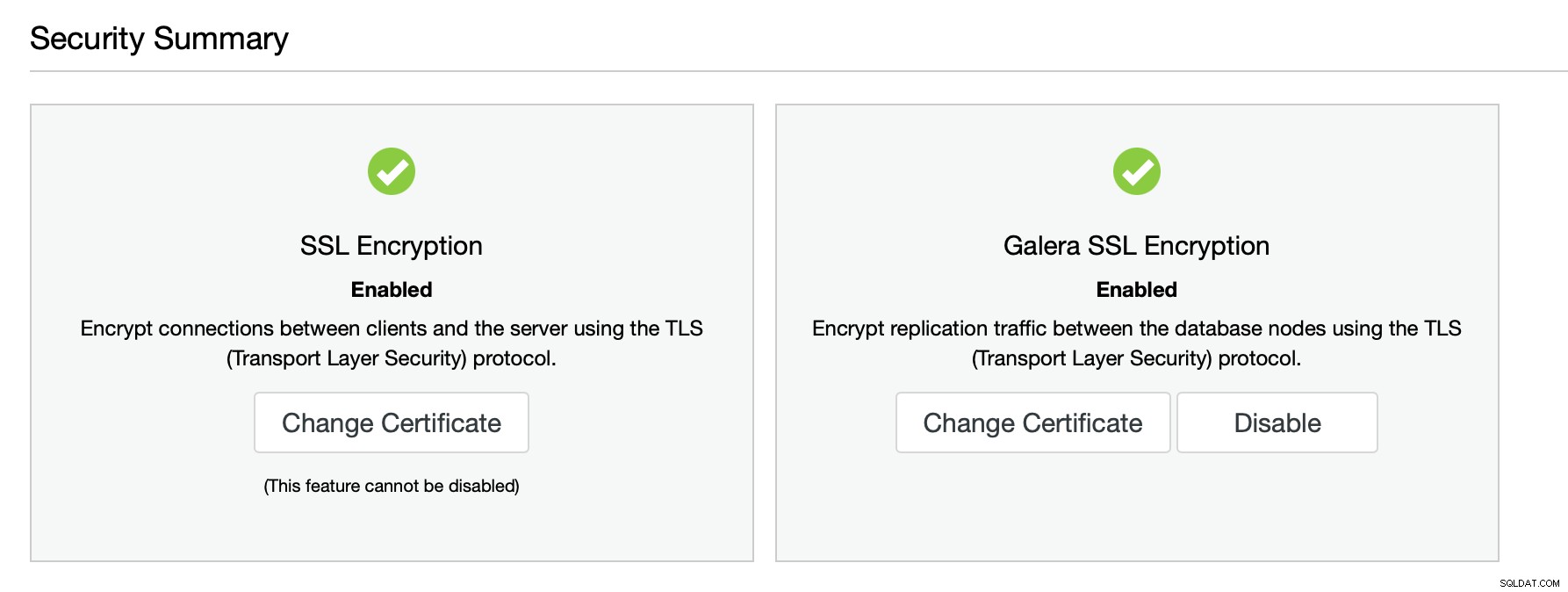Image resolution: width=1568 pixels, height=592 pixels.
Task: Click the green checkmark above SSL Encryption
Action: pyautogui.click(x=392, y=171)
